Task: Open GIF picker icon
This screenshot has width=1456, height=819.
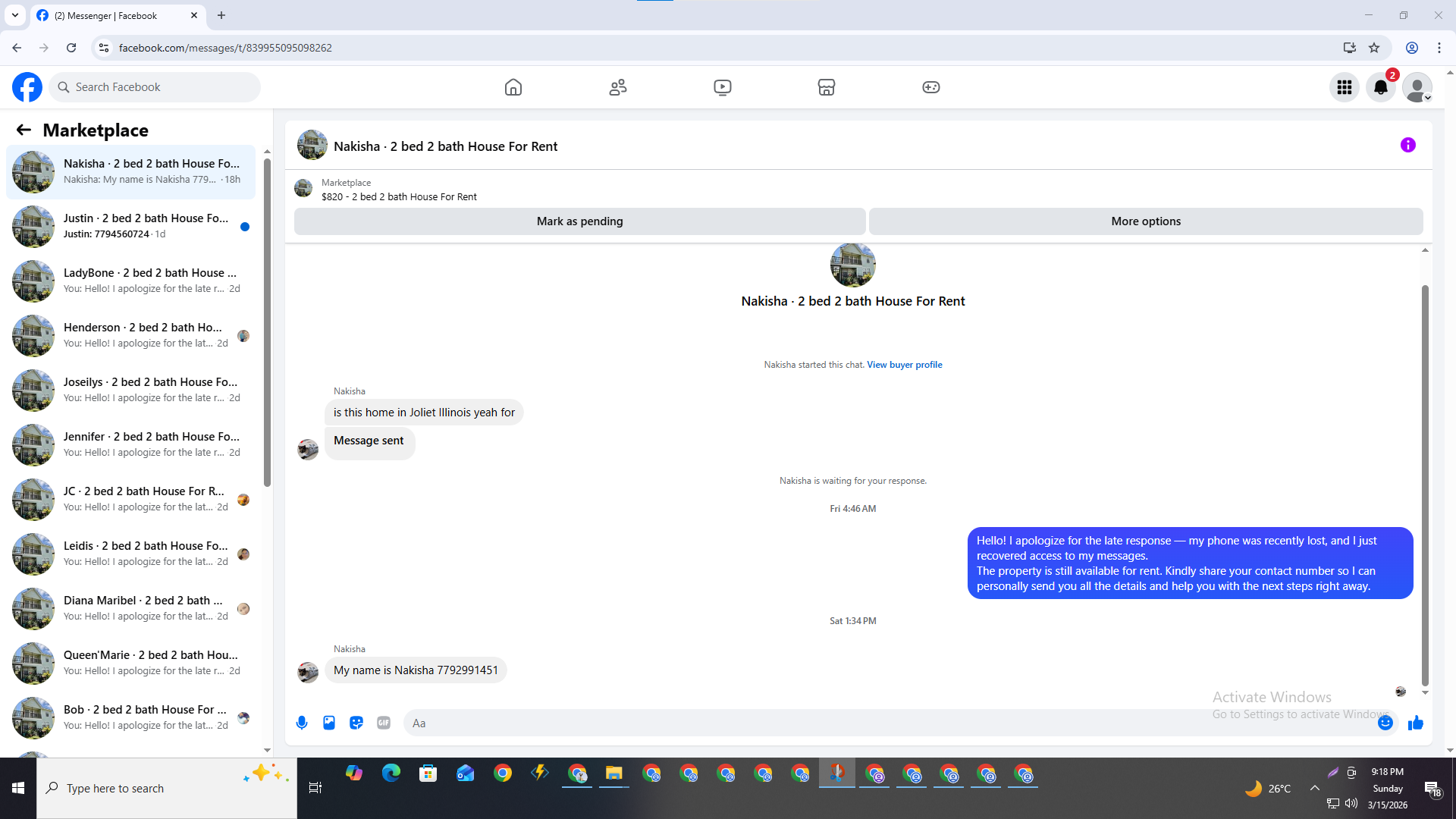Action: (384, 723)
